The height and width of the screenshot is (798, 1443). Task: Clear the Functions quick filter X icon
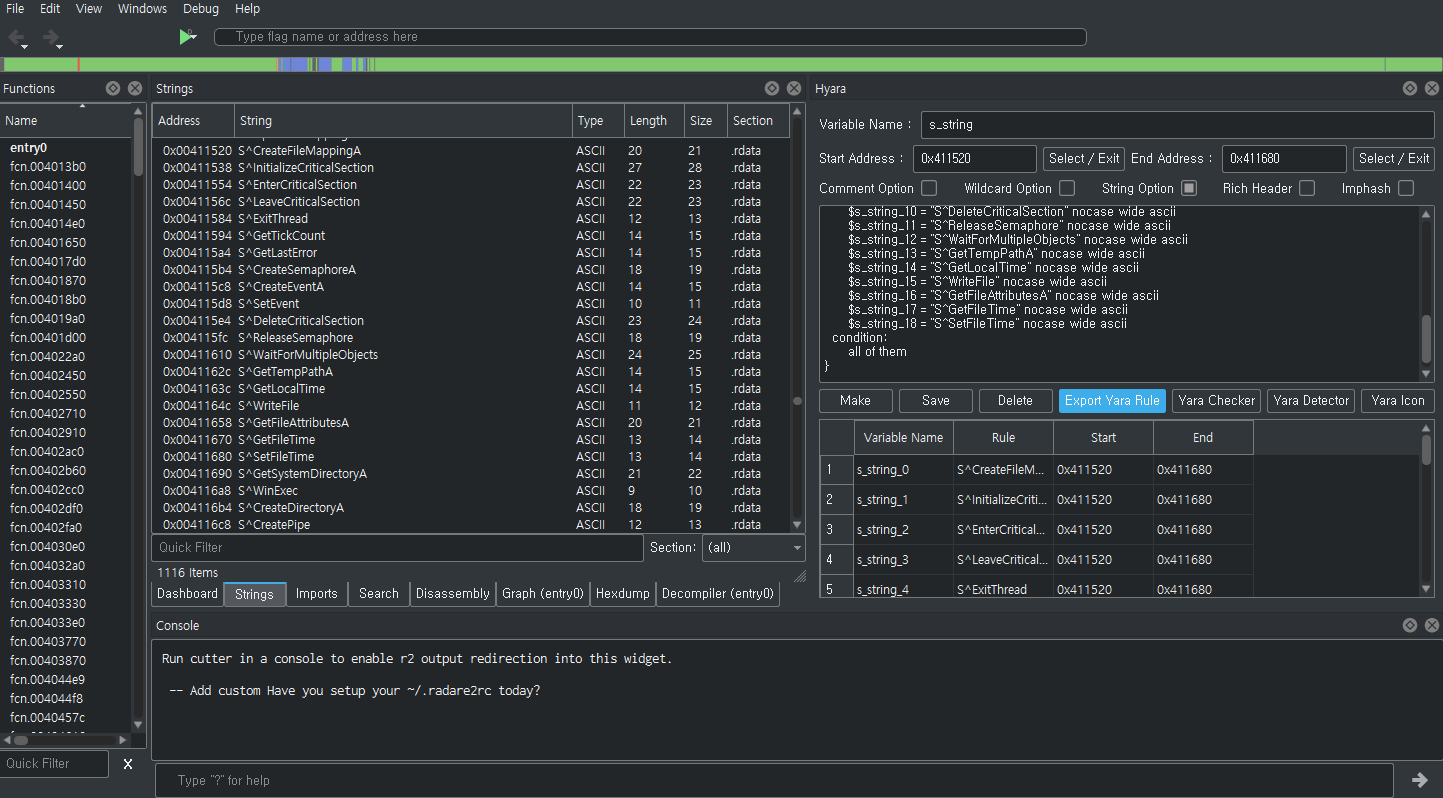click(x=127, y=764)
